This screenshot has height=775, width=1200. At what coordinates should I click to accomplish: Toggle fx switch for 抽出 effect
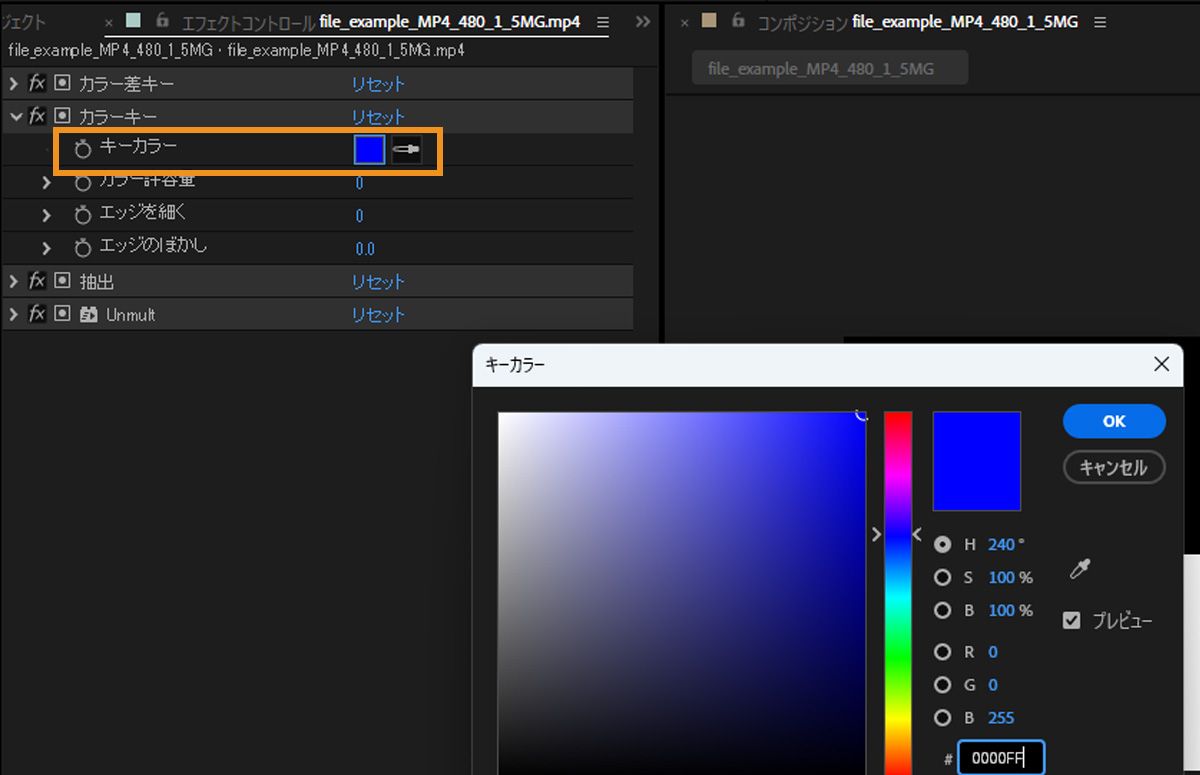[x=38, y=281]
